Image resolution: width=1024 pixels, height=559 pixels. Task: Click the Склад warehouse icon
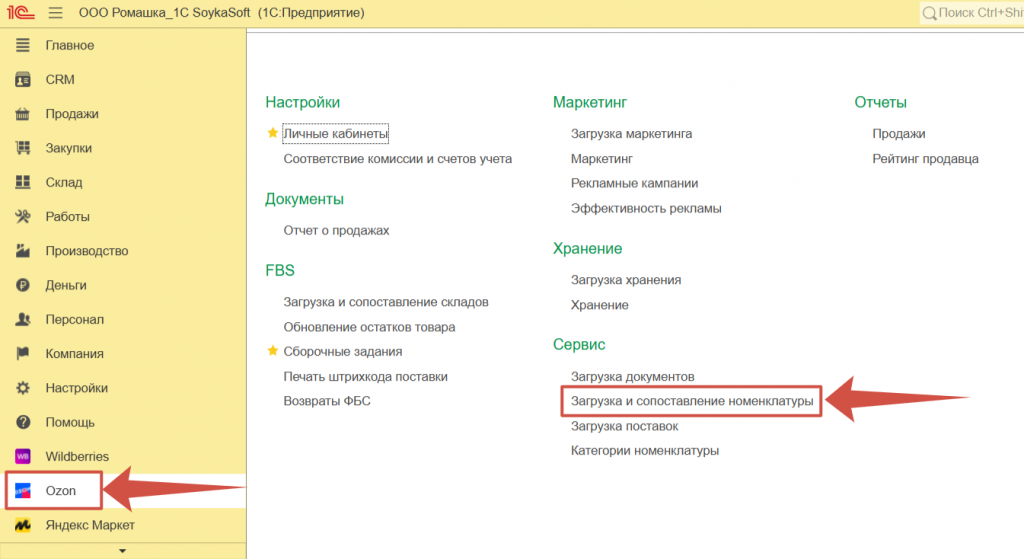(x=23, y=182)
